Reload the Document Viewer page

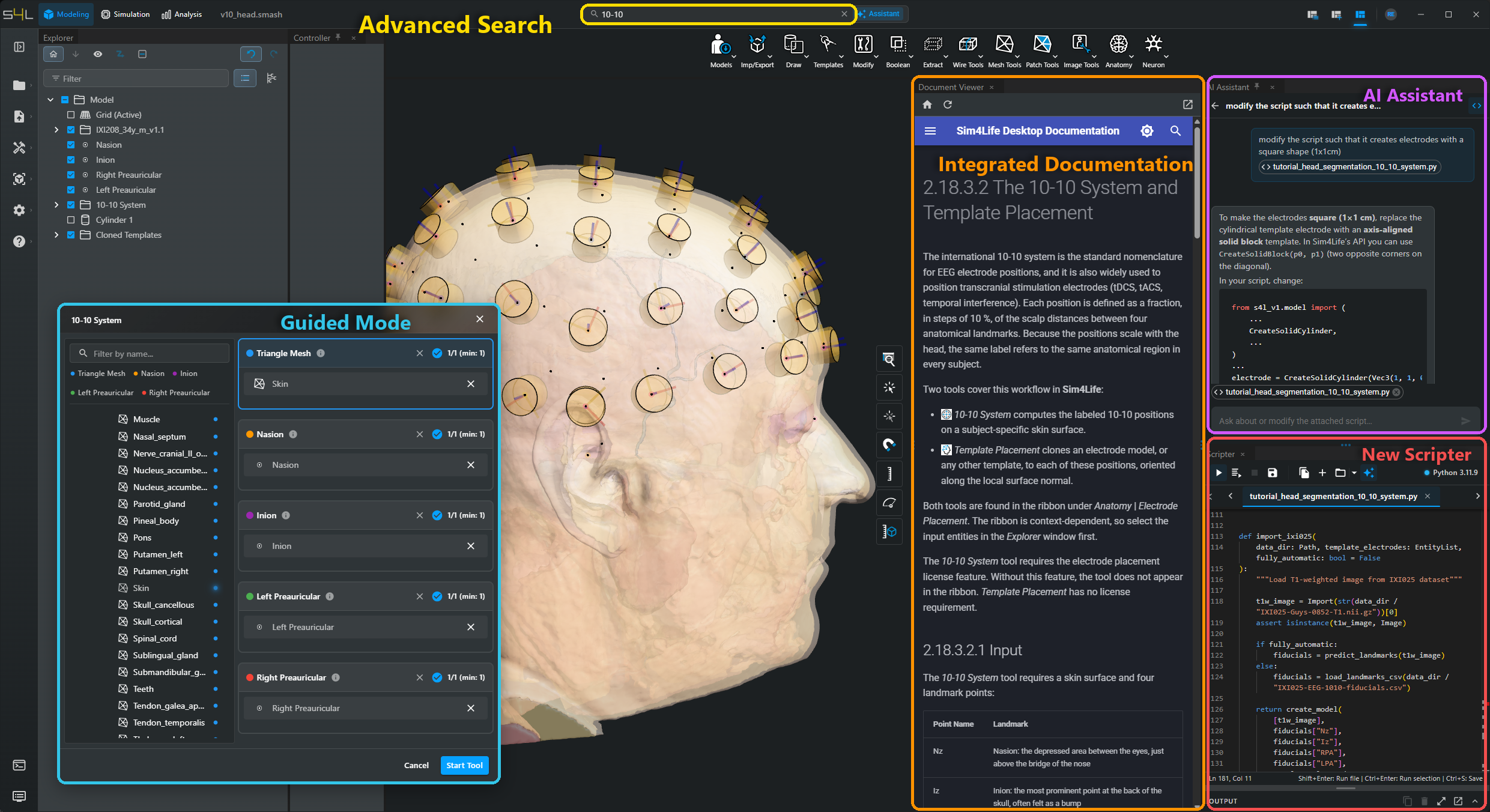click(x=948, y=105)
